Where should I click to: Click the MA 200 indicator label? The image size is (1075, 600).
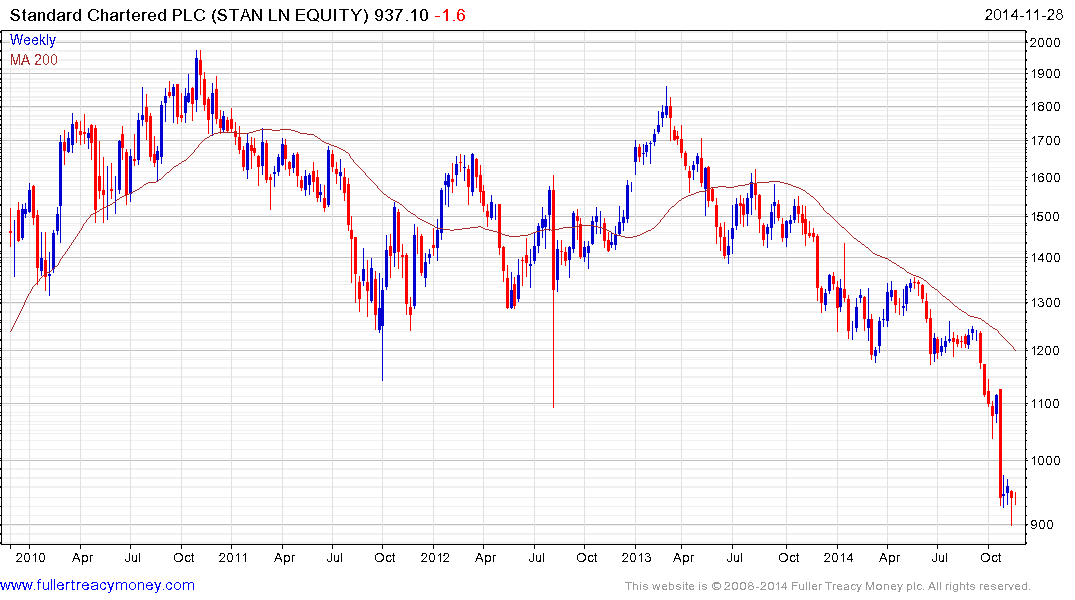tap(34, 60)
